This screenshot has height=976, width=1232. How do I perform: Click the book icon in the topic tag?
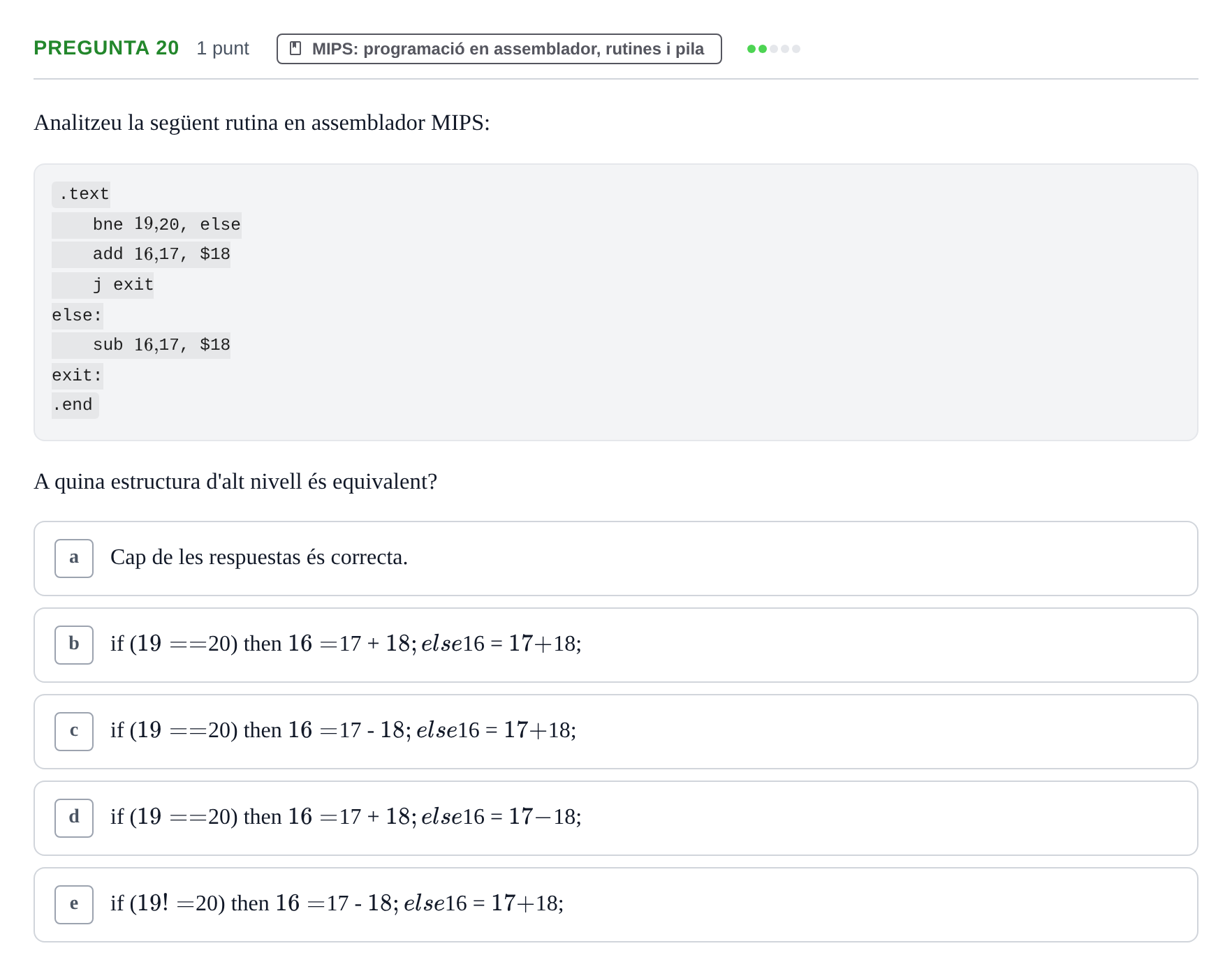click(x=295, y=49)
